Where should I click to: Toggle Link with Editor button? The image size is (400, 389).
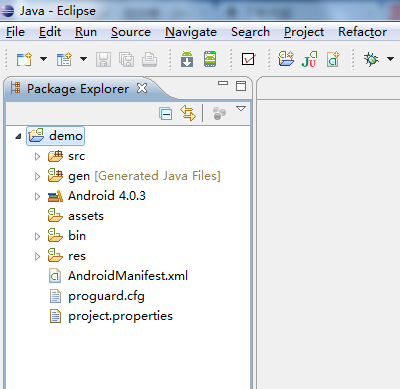point(188,113)
